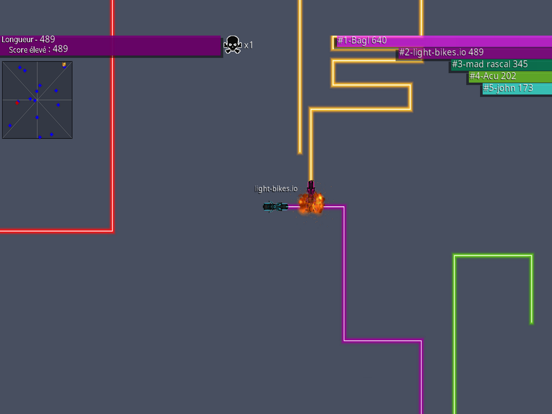The width and height of the screenshot is (552, 414).
Task: Click the '#5-john 173' leaderboard entry
Action: click(517, 88)
